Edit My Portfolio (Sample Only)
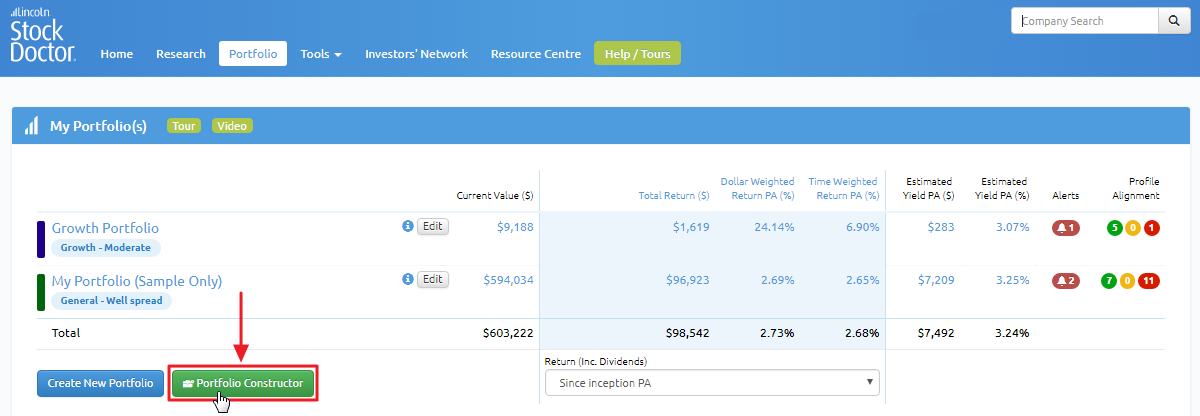 coord(433,279)
